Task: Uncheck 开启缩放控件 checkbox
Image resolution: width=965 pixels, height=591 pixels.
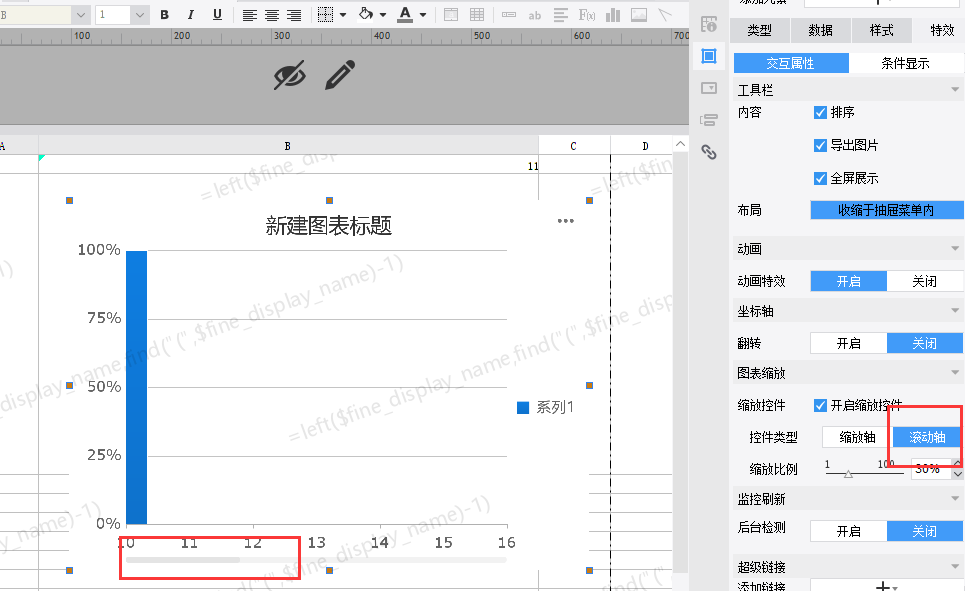Action: [x=820, y=405]
